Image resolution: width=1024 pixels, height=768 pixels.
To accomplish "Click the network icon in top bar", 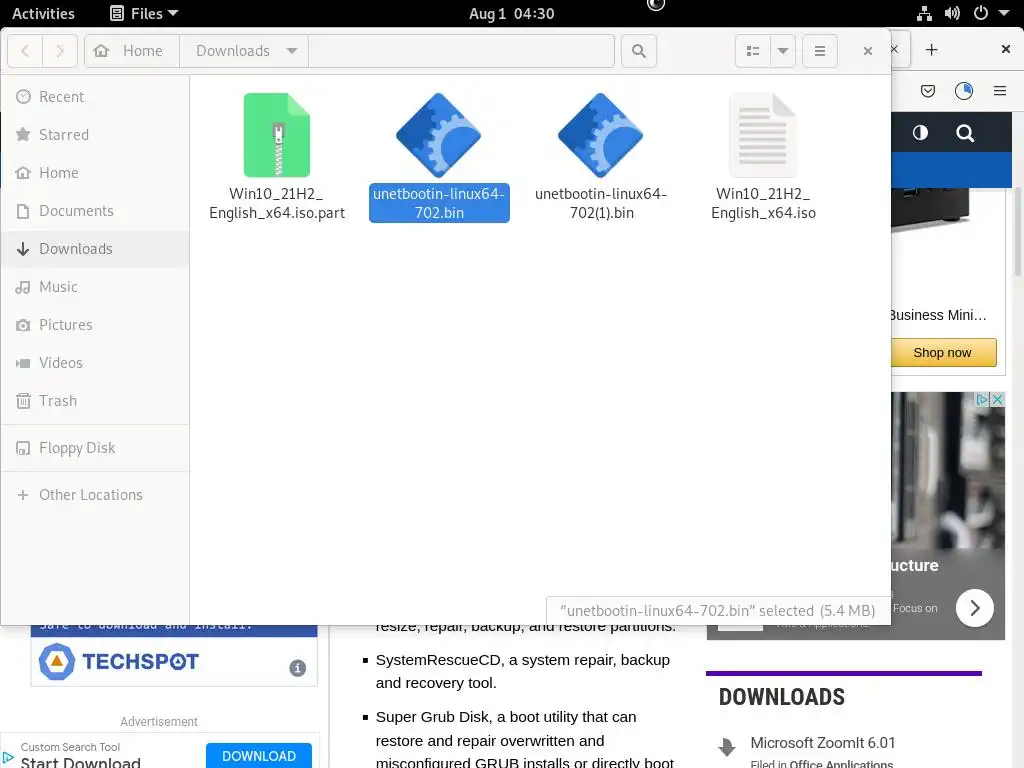I will pos(924,13).
